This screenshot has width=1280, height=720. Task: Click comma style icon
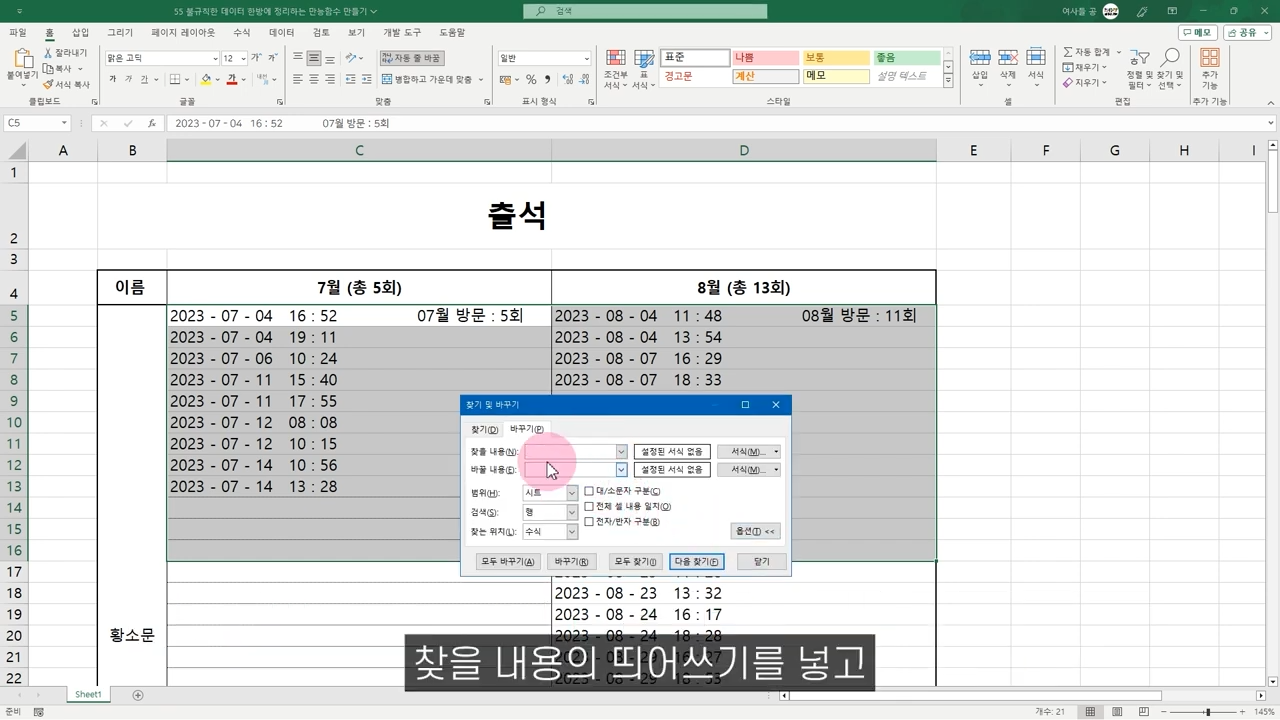click(547, 80)
